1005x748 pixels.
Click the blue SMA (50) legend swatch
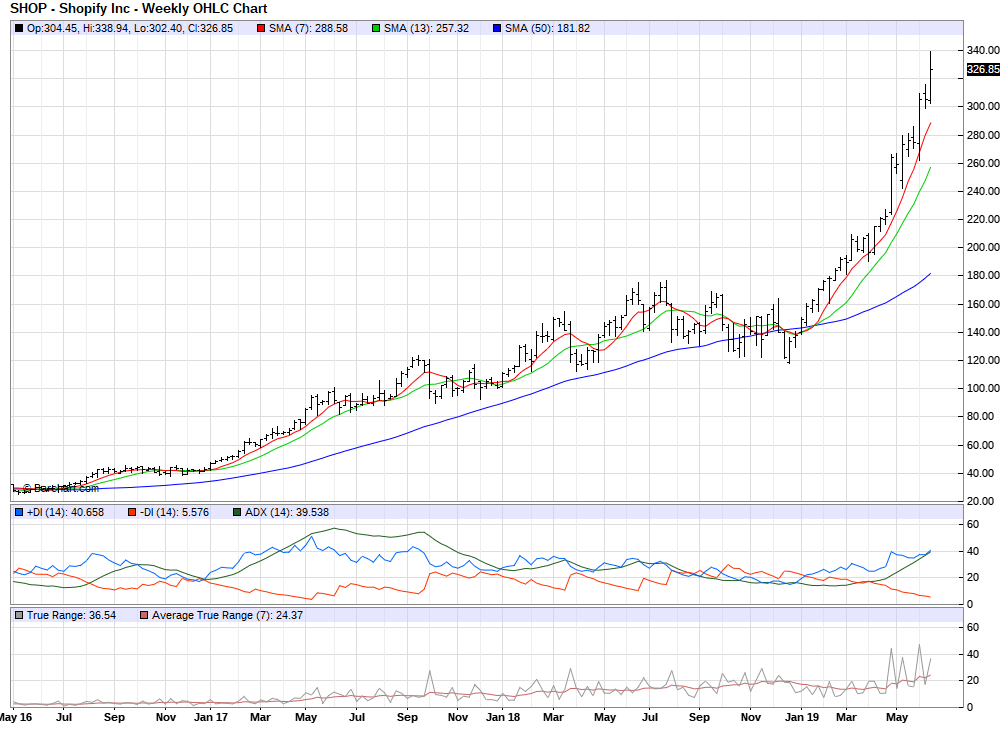pos(497,28)
